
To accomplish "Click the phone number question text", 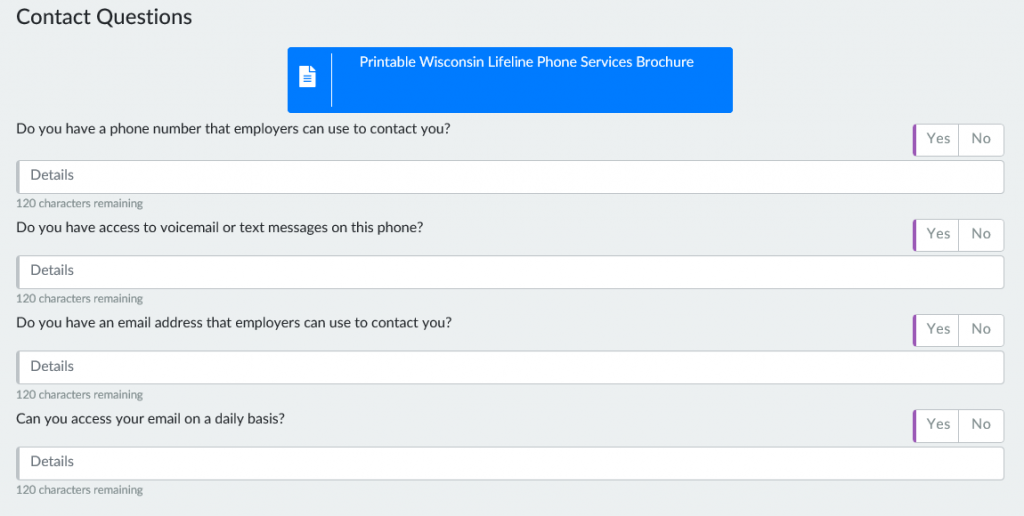I will coord(233,129).
